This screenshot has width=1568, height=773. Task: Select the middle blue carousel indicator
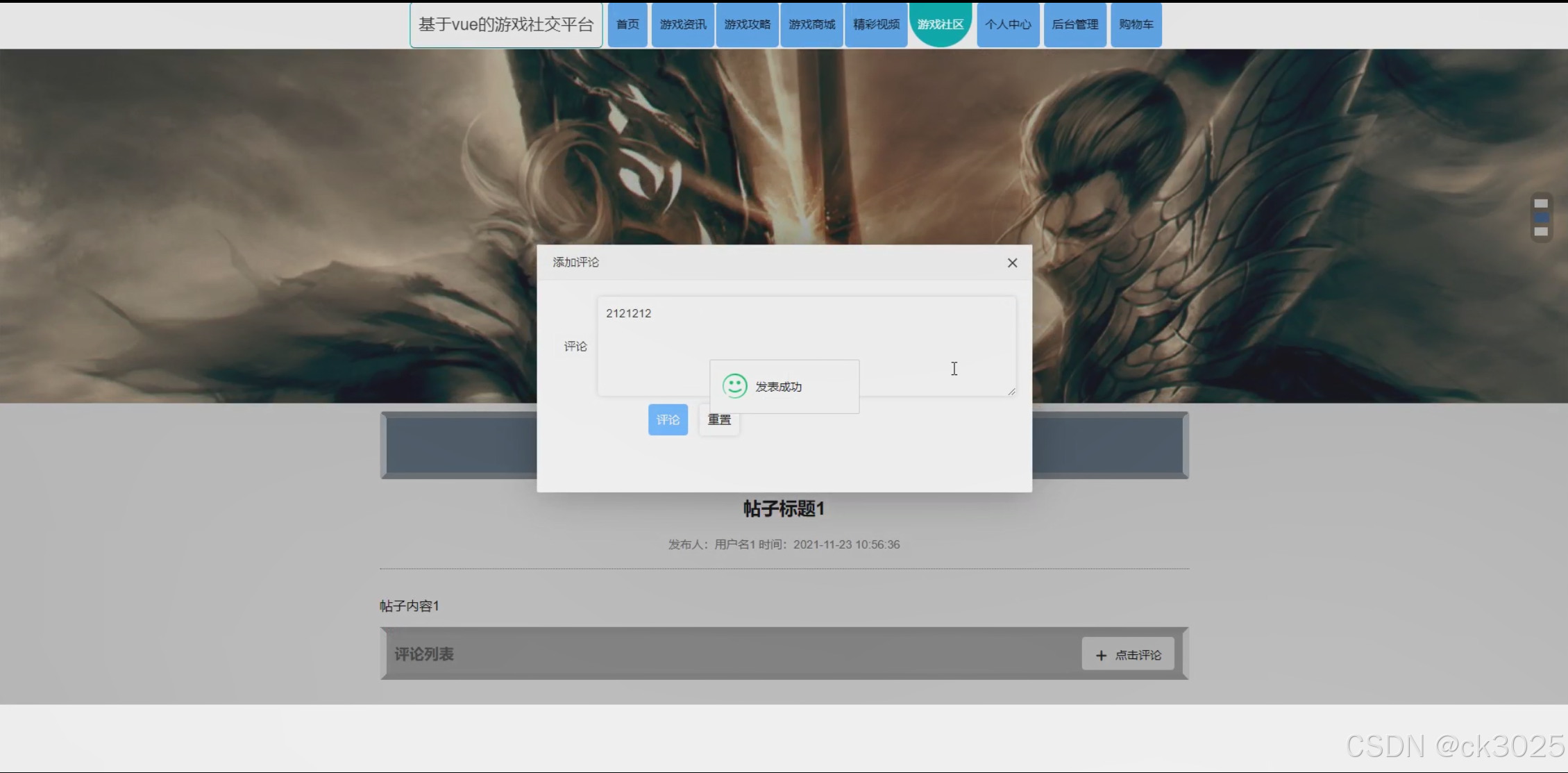(x=1540, y=217)
